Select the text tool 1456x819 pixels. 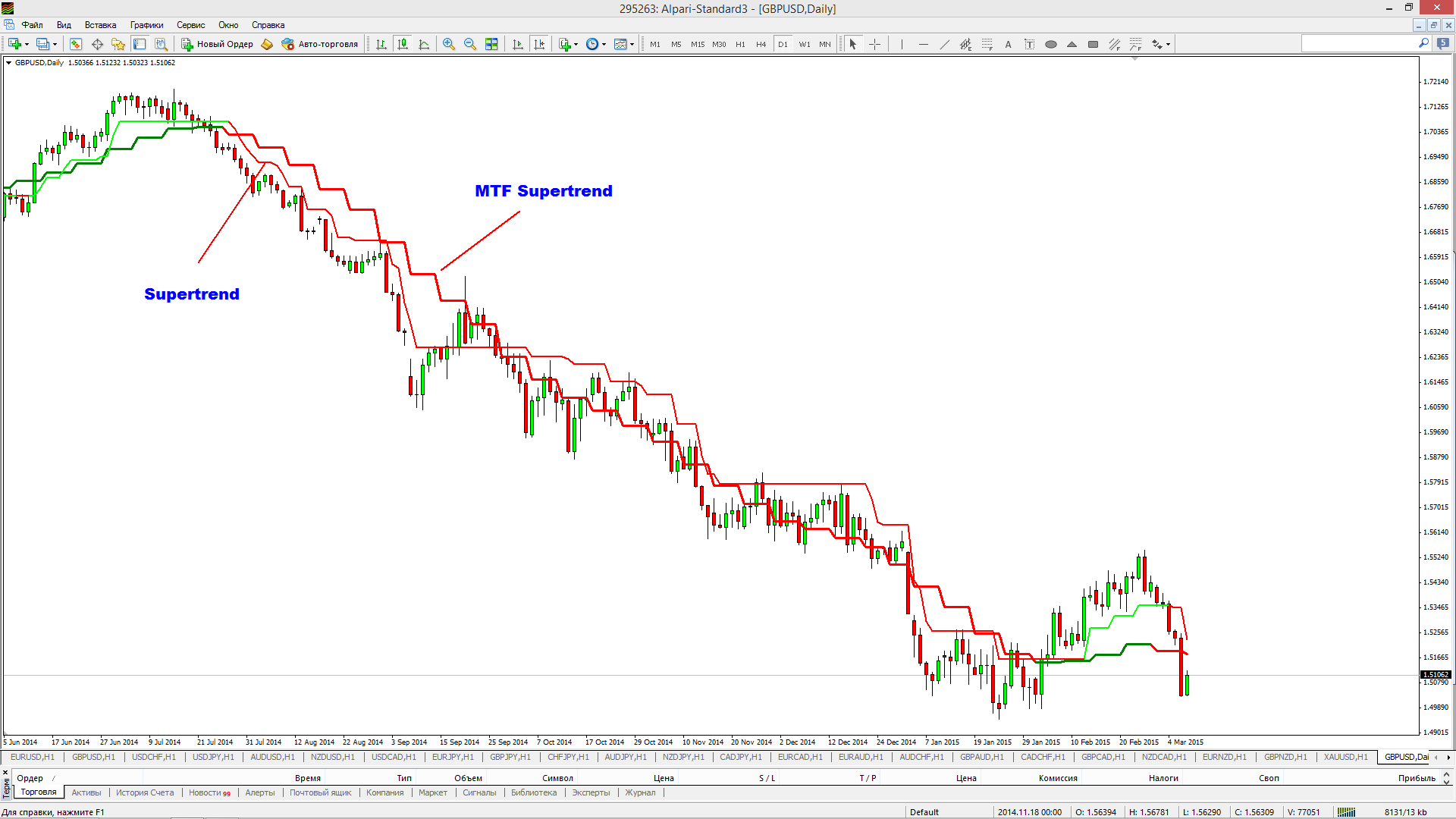(x=1008, y=44)
